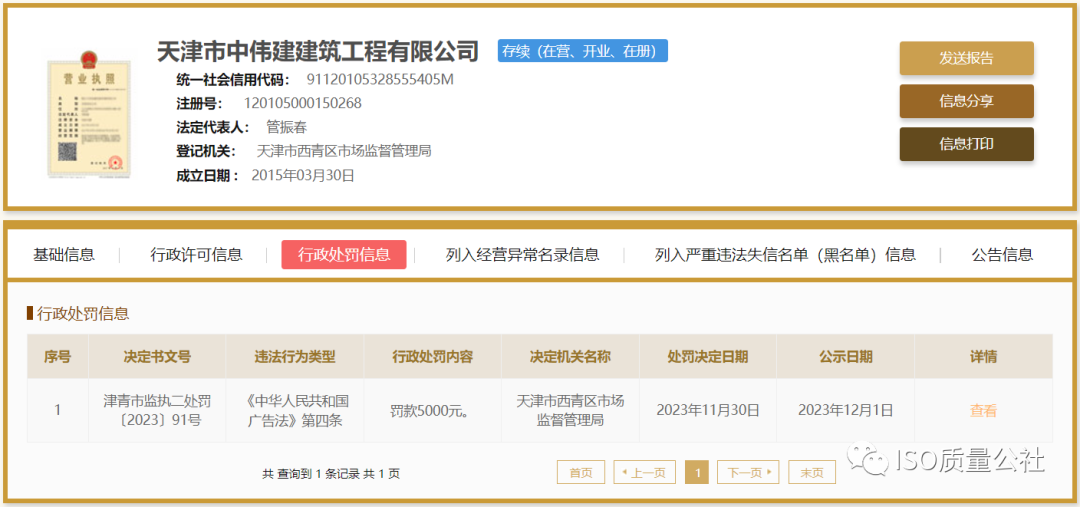Click the 发送报告 button
1080x507 pixels.
[x=966, y=59]
